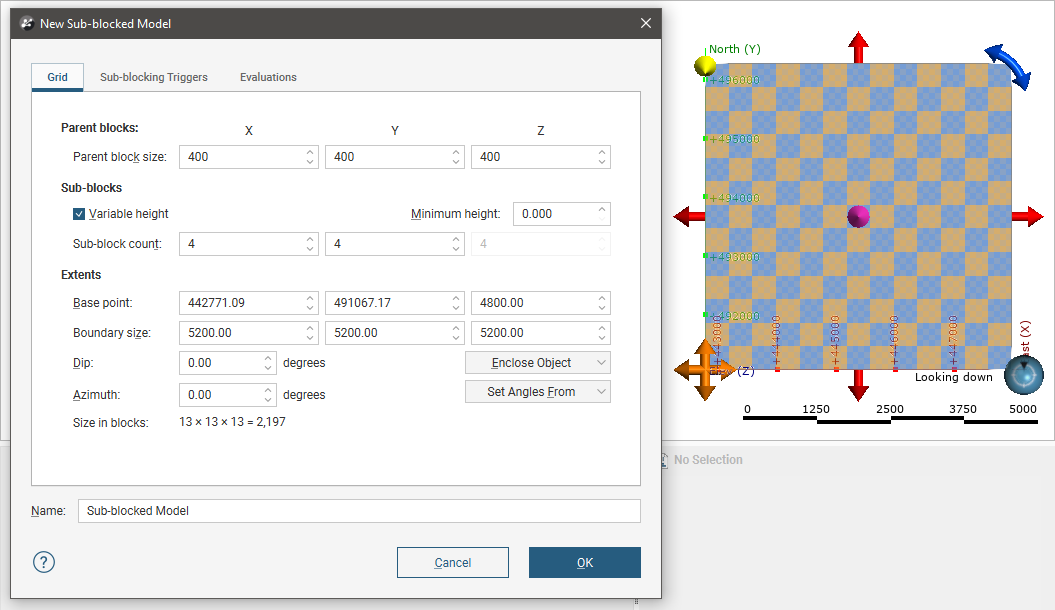The height and width of the screenshot is (610, 1055).
Task: Click the Parent block size X field
Action: [240, 157]
